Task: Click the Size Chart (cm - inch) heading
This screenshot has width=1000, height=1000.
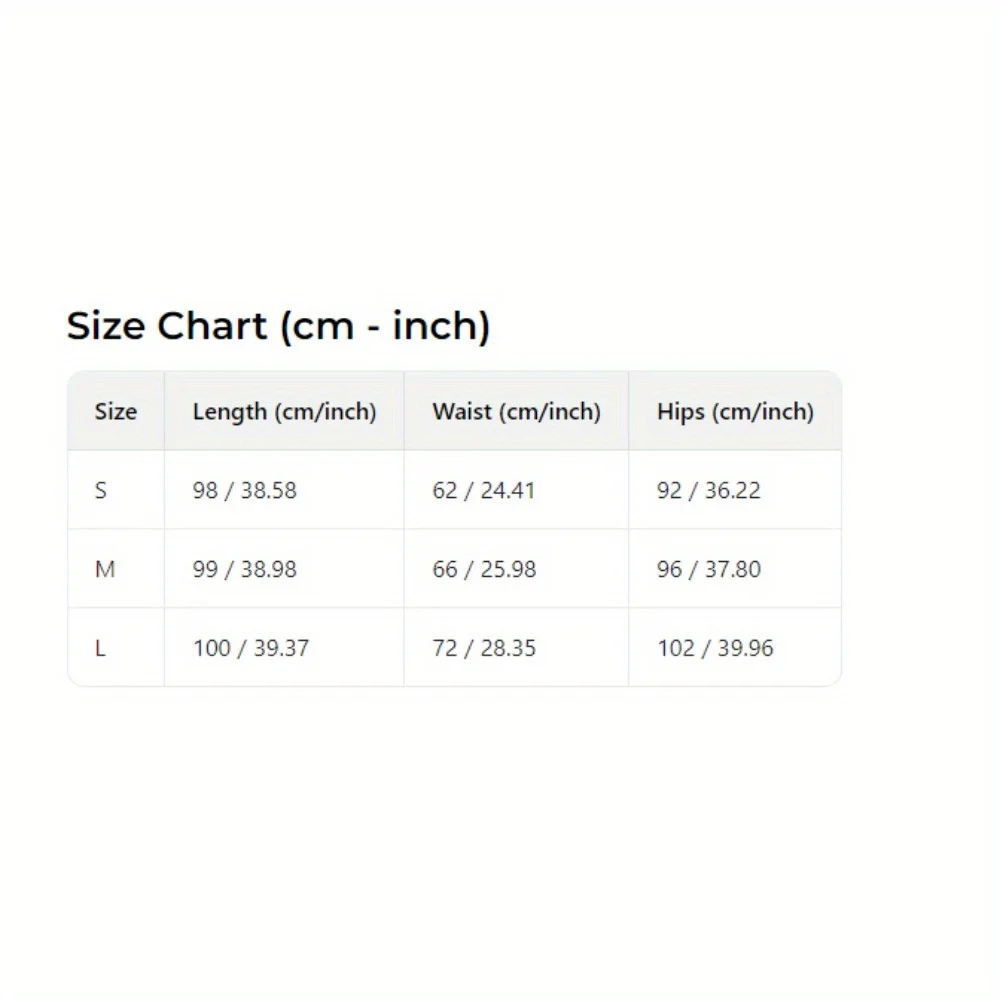Action: coord(278,327)
